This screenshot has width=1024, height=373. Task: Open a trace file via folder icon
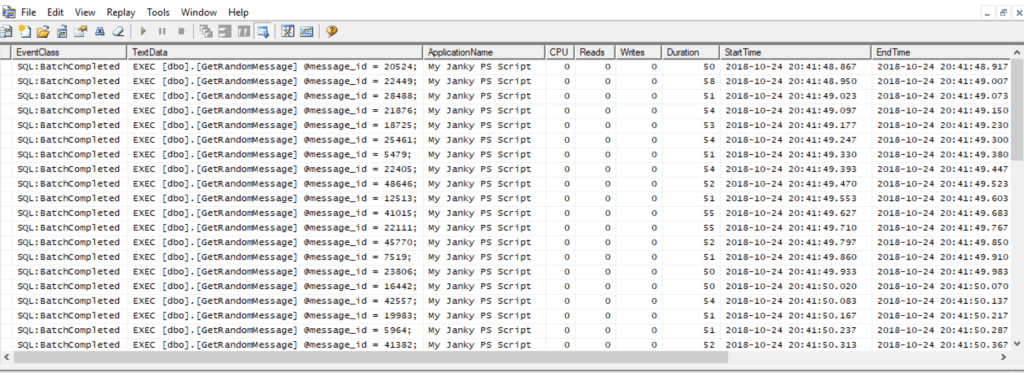(43, 31)
